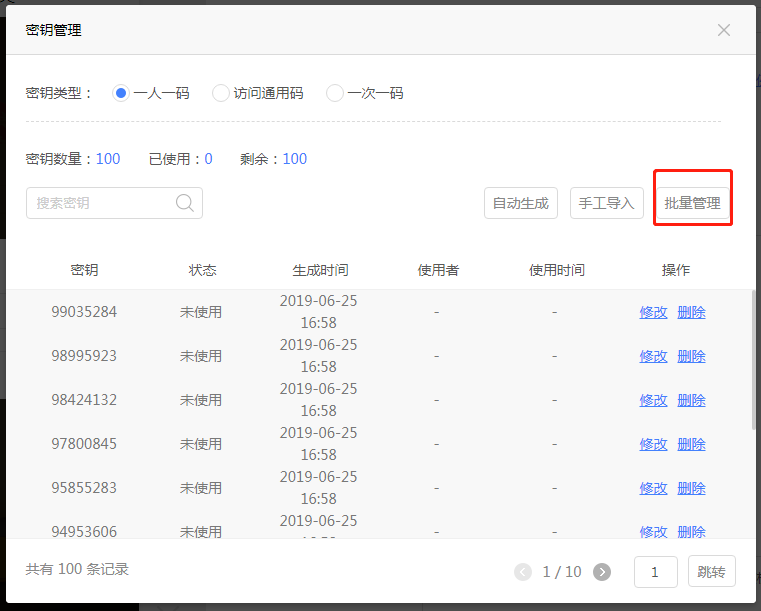The image size is (761, 611).
Task: Click 删除 for key 97800845
Action: coord(691,444)
